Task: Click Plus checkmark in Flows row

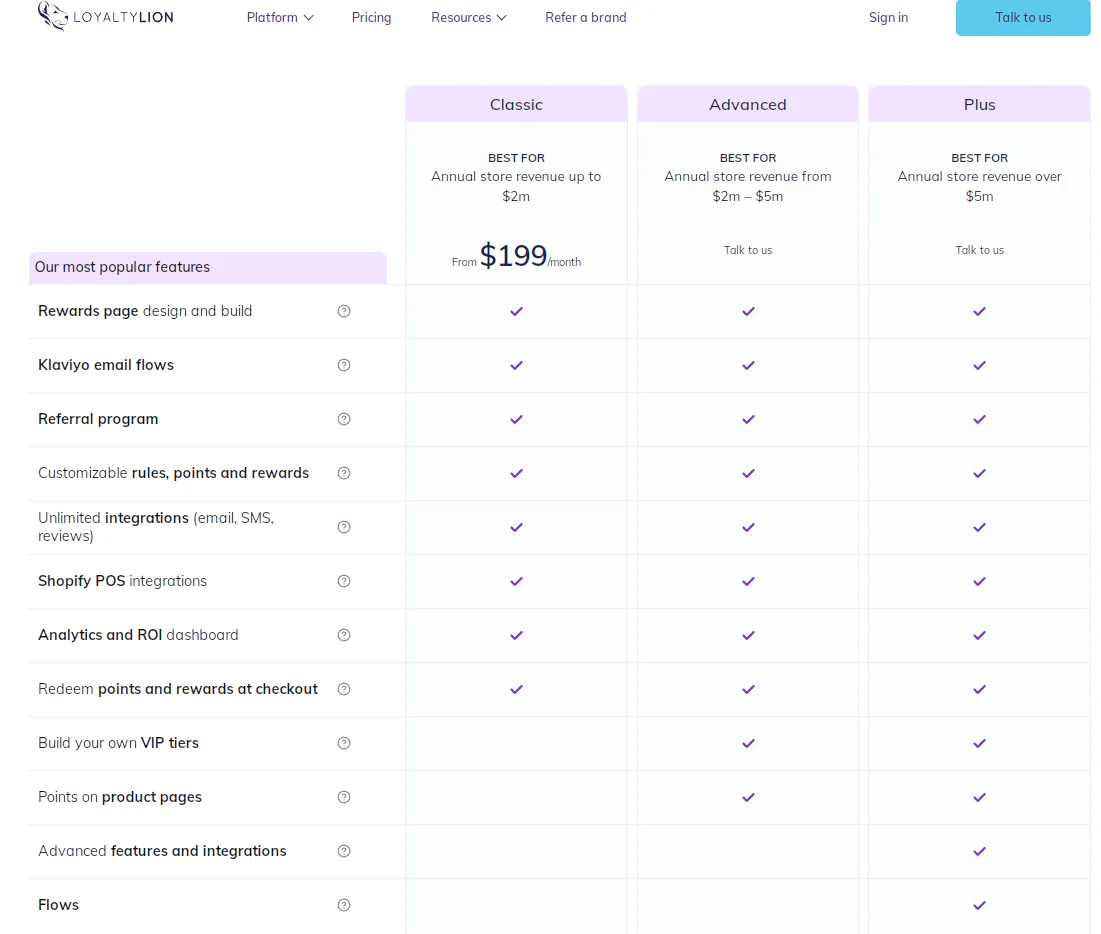Action: coord(980,906)
